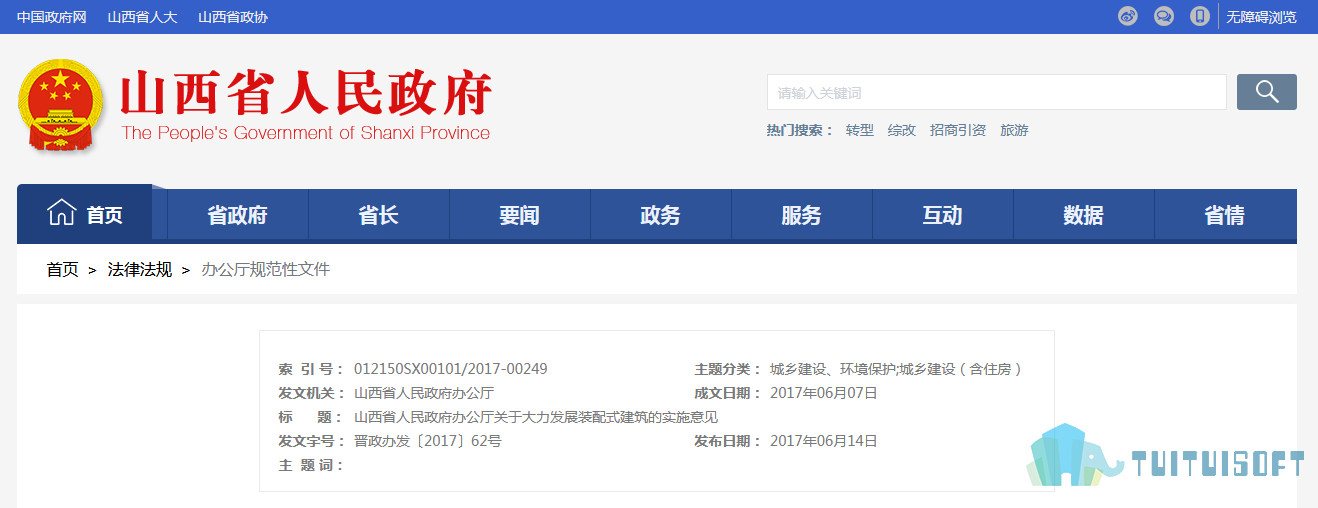Click 办公厅规范性文件 in the breadcrumb
The image size is (1318, 508).
(x=266, y=269)
